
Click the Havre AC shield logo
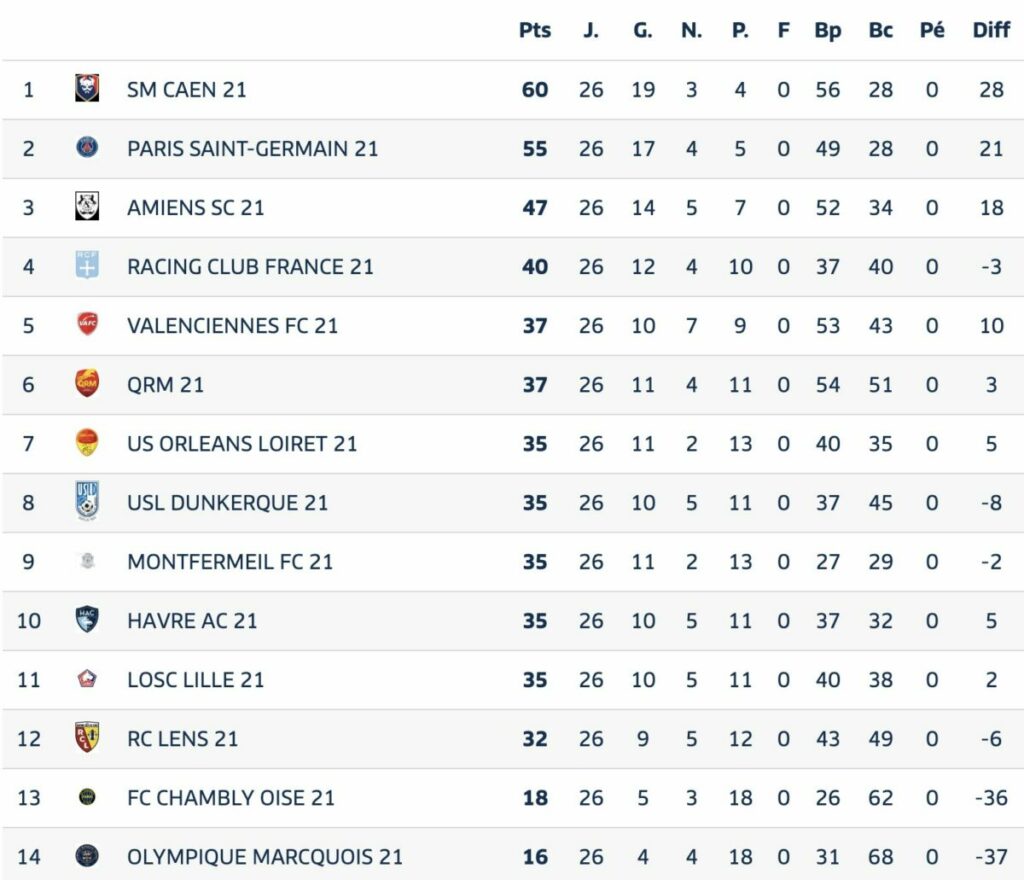[x=87, y=620]
